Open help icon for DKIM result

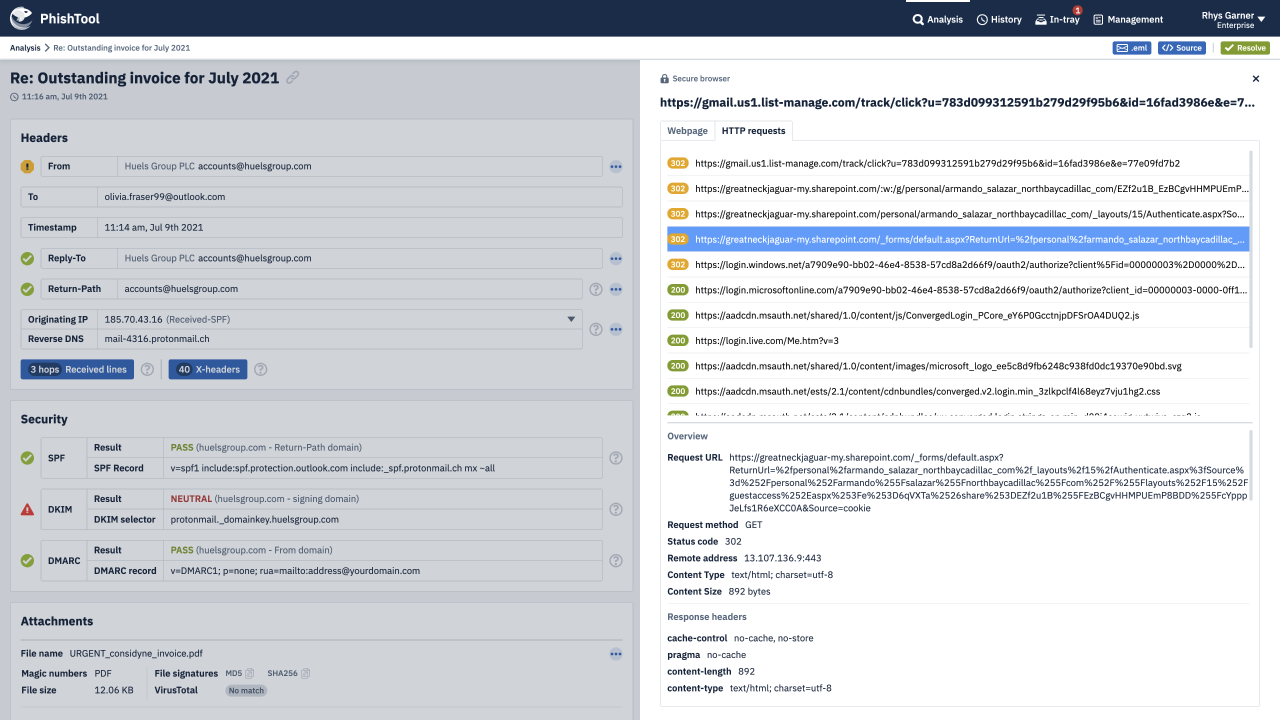(x=616, y=509)
